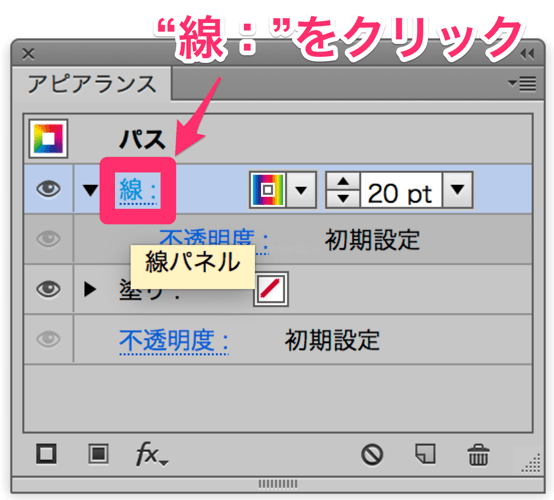Open the Appearance panel flyout menu
The image size is (554, 500).
click(523, 83)
